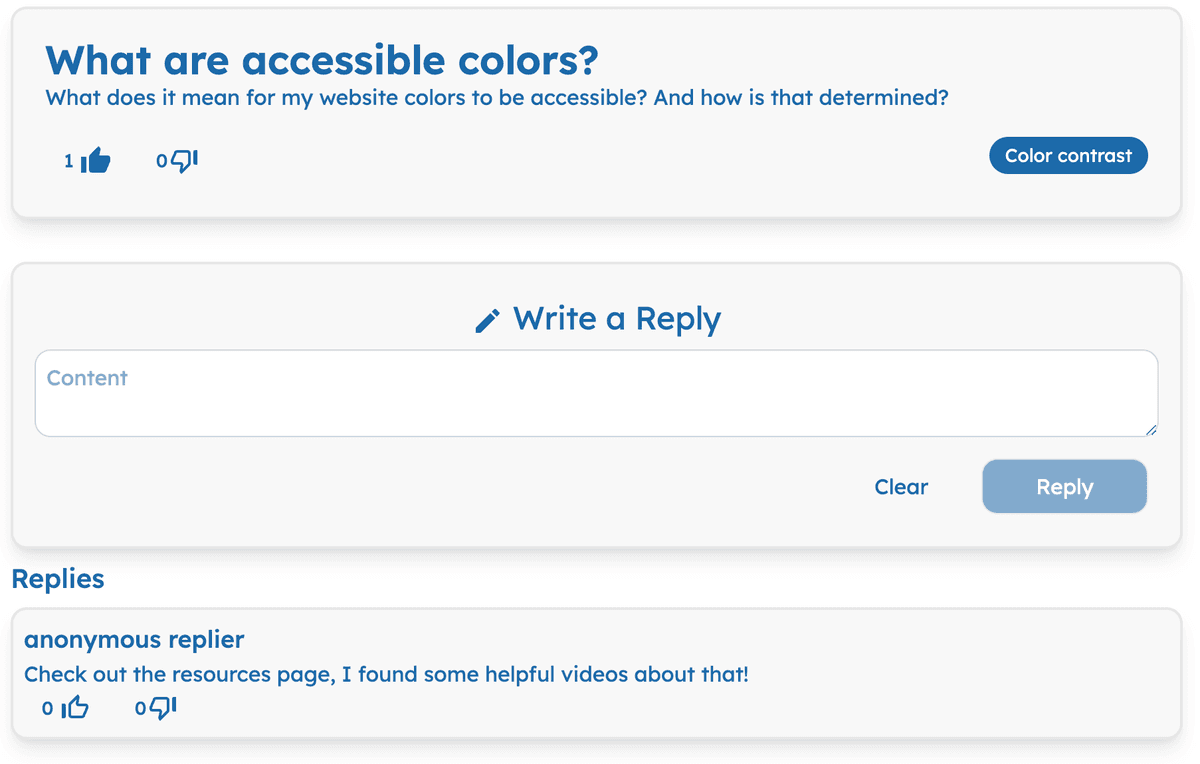
Task: Click the reply's downvote count of 0
Action: click(140, 709)
